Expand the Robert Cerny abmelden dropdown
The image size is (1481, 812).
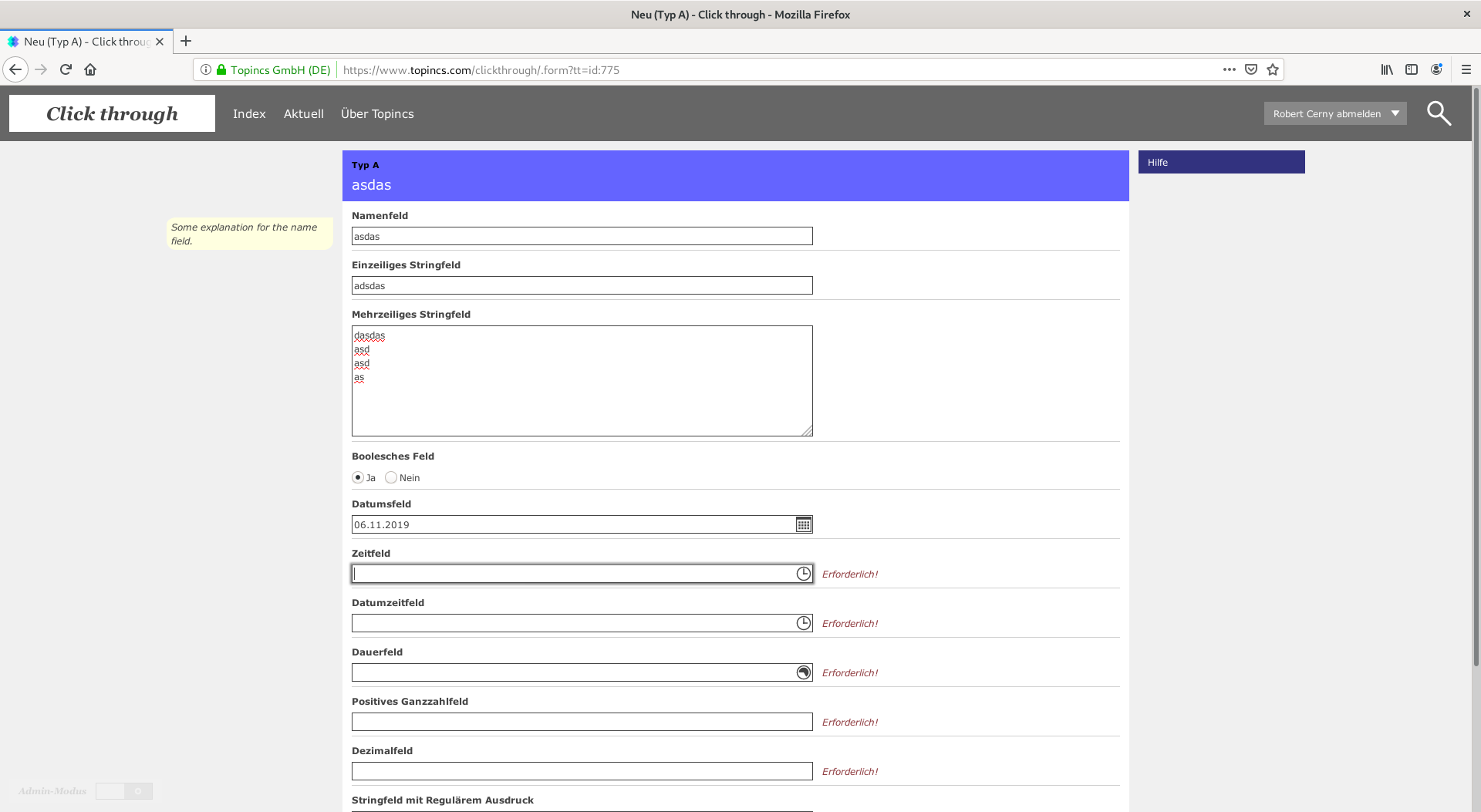pos(1395,113)
